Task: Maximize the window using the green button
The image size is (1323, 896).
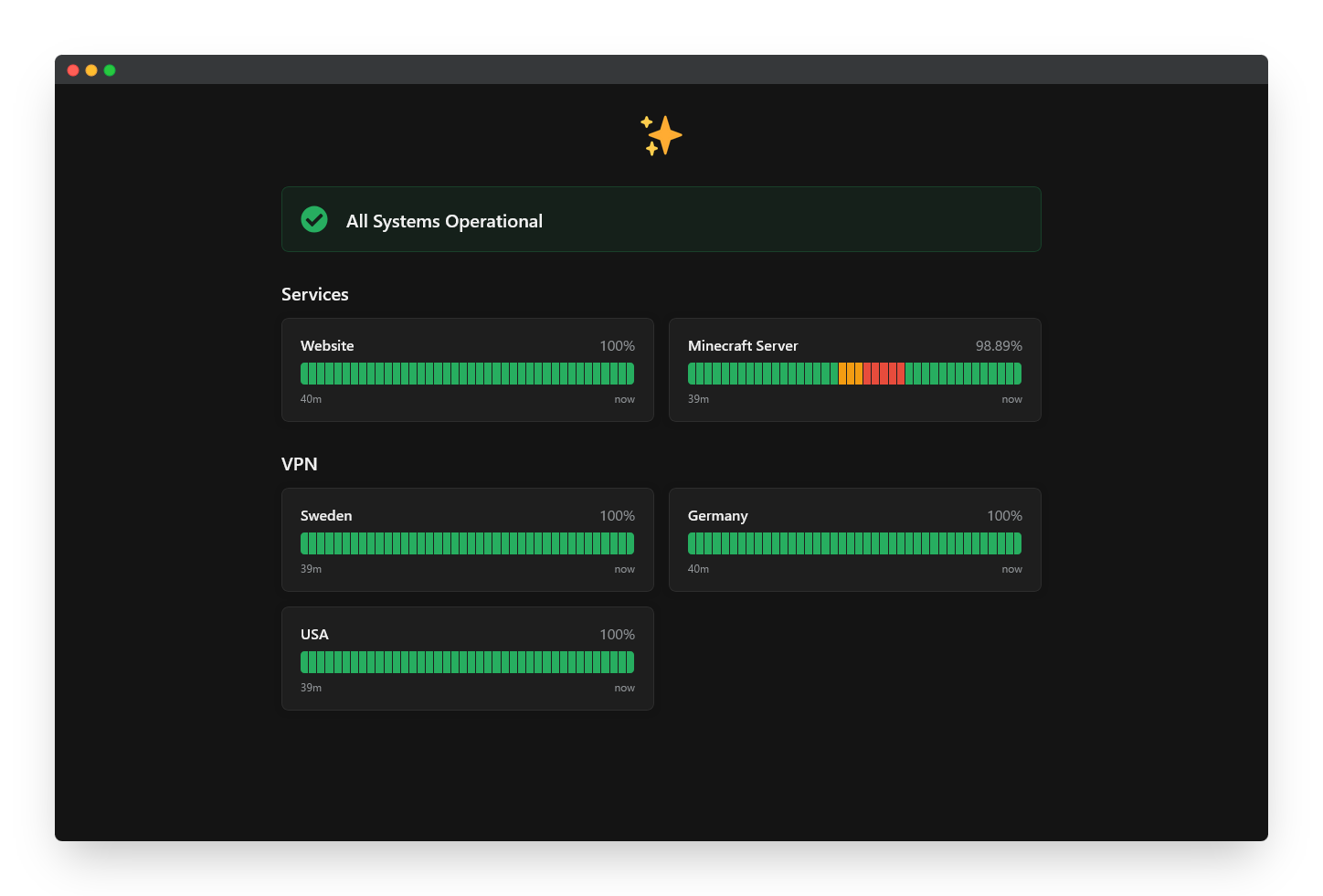Action: [x=110, y=70]
